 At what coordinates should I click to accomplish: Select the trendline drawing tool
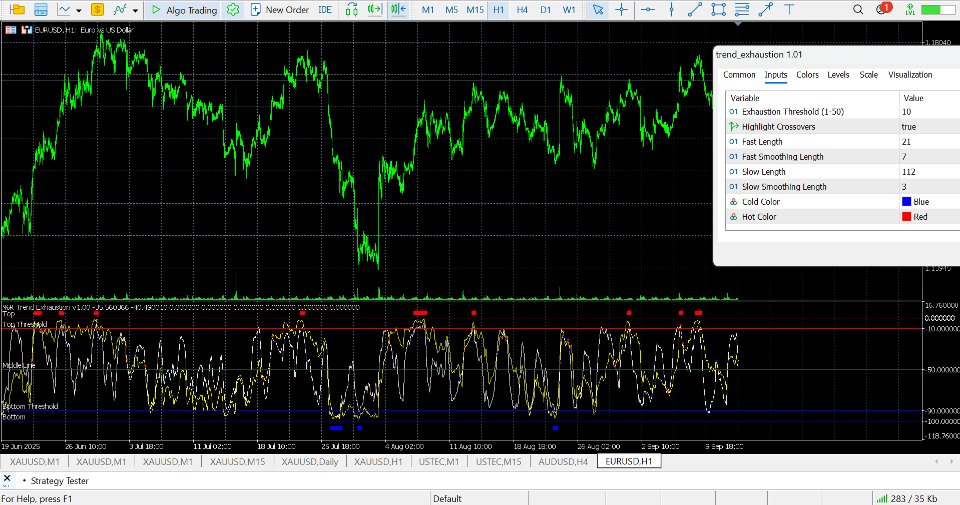click(695, 9)
